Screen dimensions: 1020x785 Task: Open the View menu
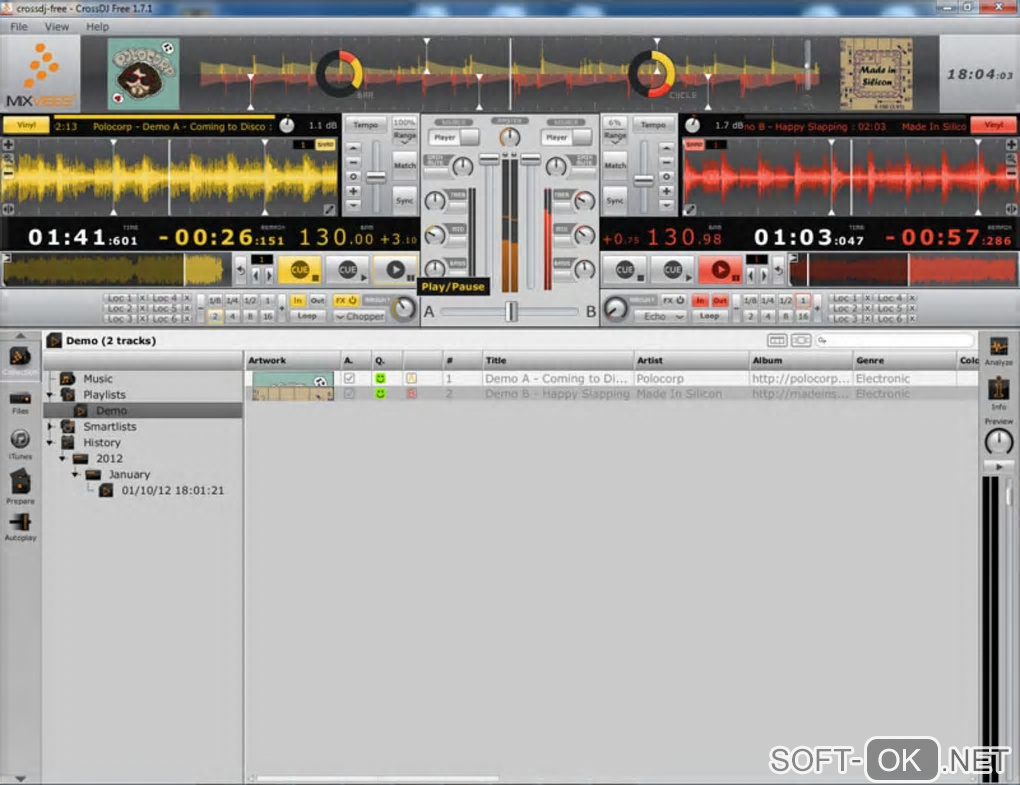click(57, 27)
